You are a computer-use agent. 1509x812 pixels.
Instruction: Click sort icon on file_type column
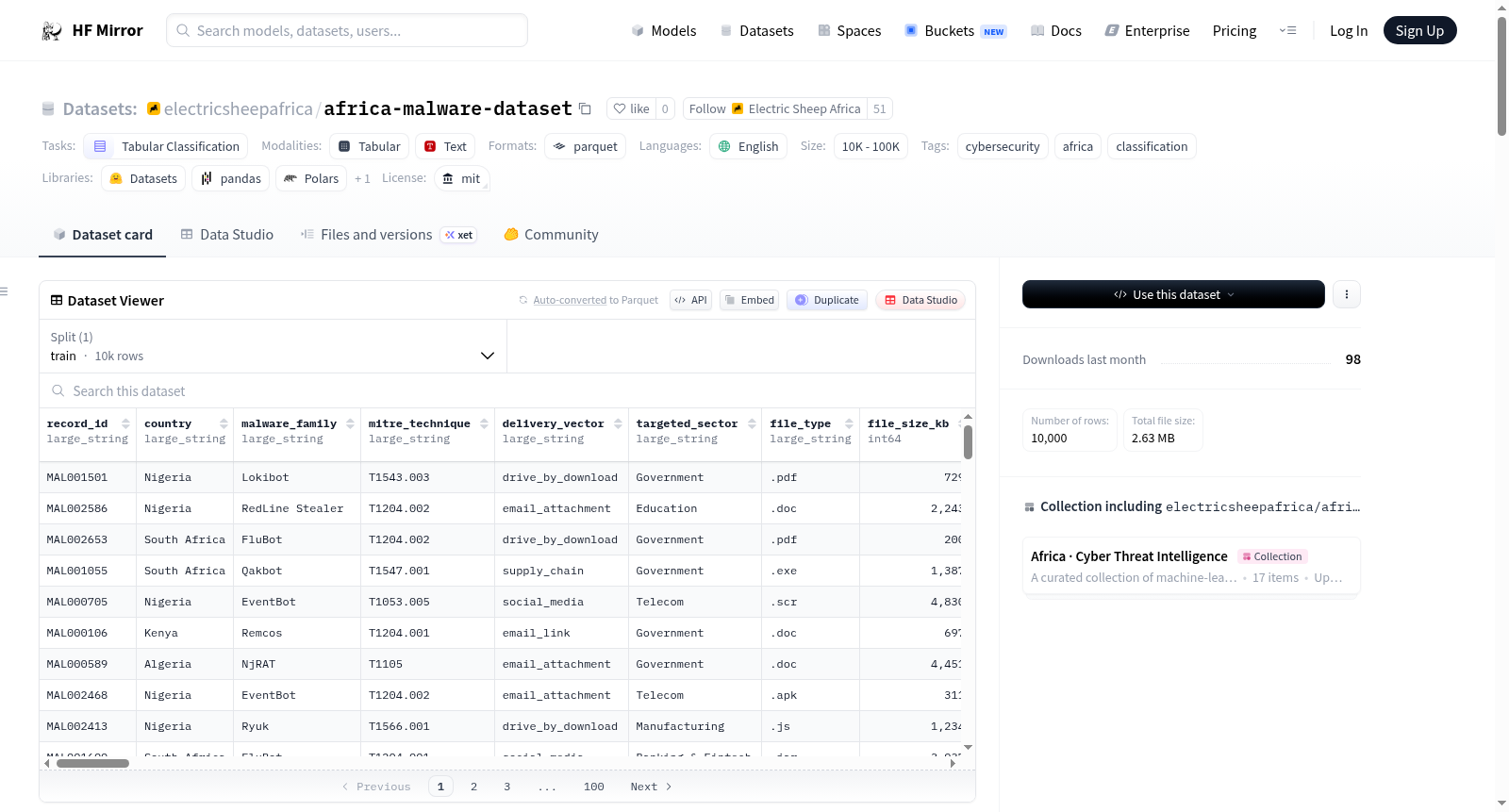click(849, 423)
